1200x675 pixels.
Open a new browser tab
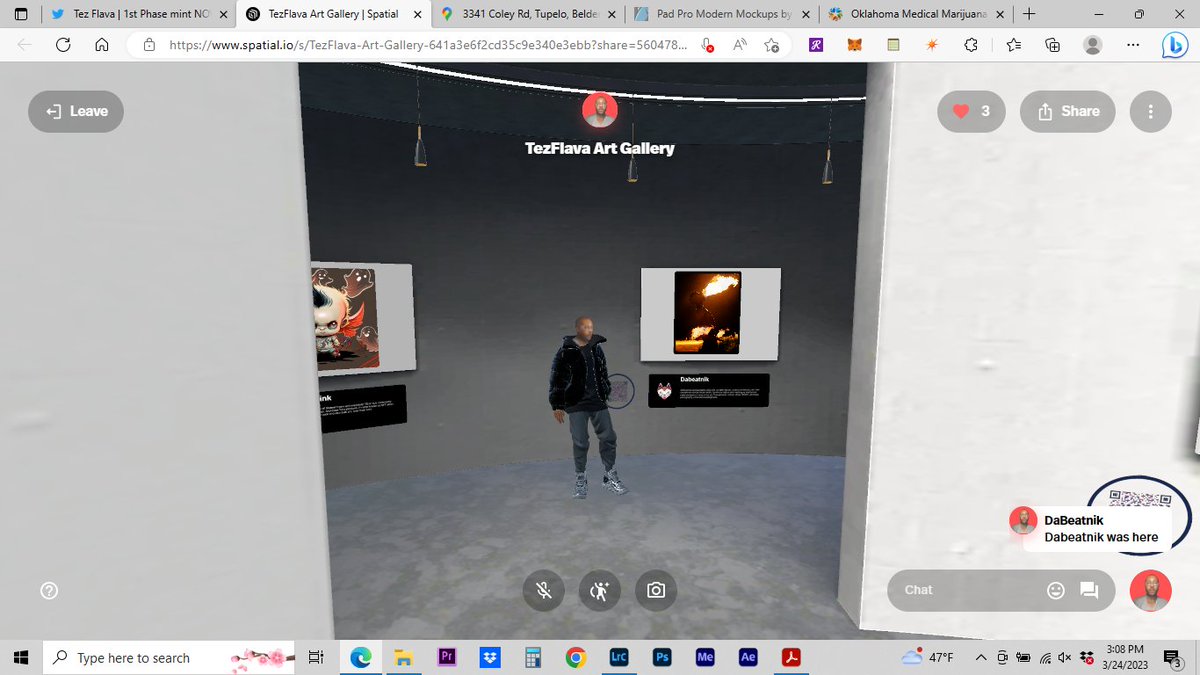(1029, 14)
